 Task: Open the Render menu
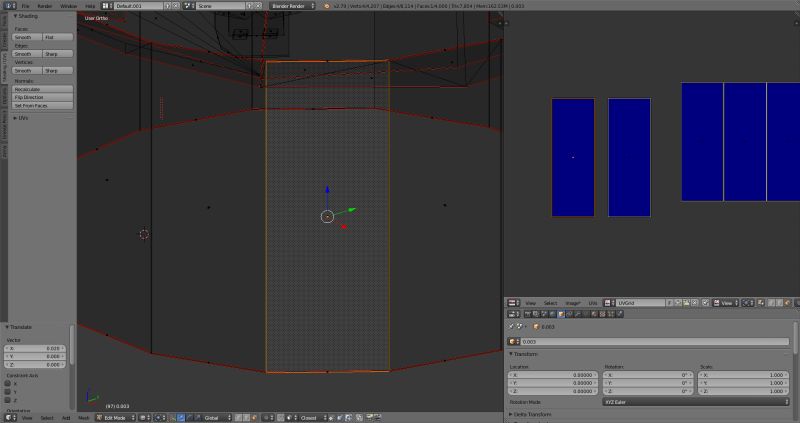pos(45,6)
